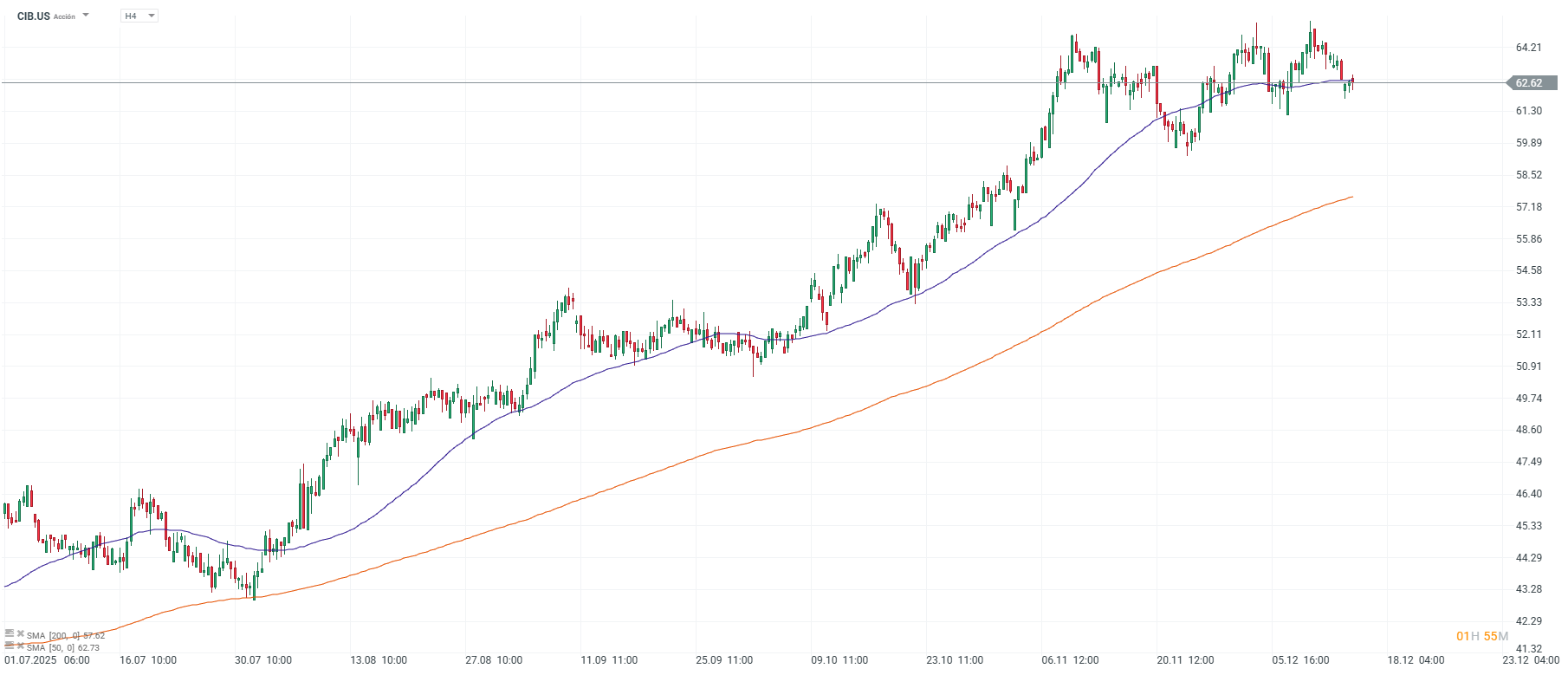Click the 09.10 11:00 time axis label
The image size is (1568, 675).
839,660
